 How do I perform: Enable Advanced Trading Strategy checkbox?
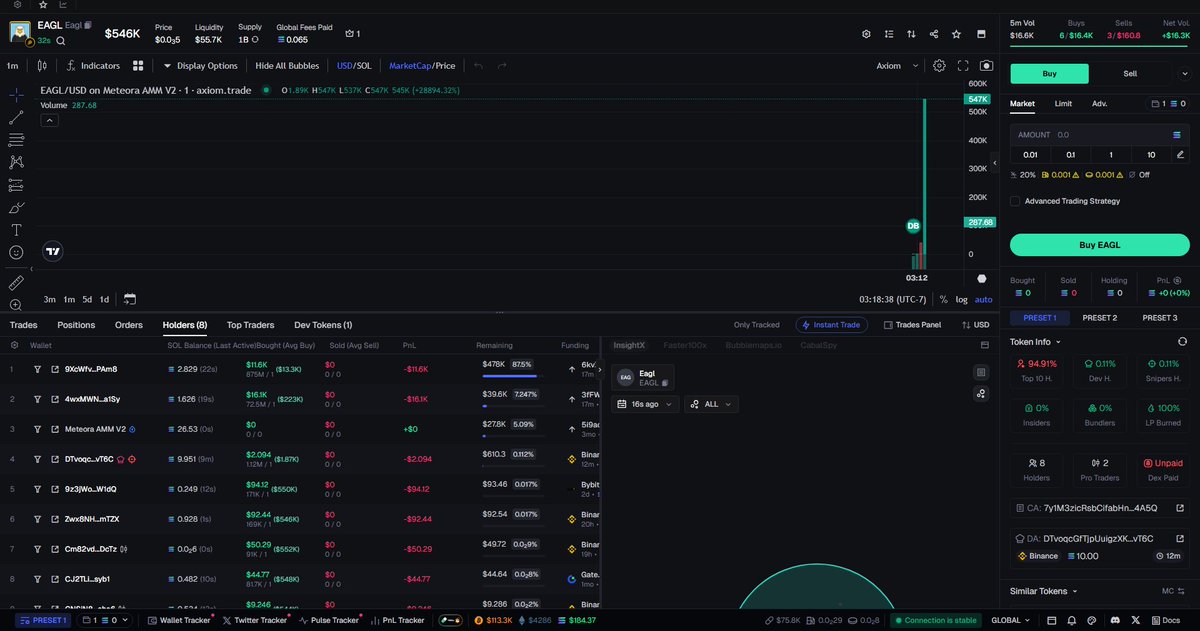pos(1015,201)
